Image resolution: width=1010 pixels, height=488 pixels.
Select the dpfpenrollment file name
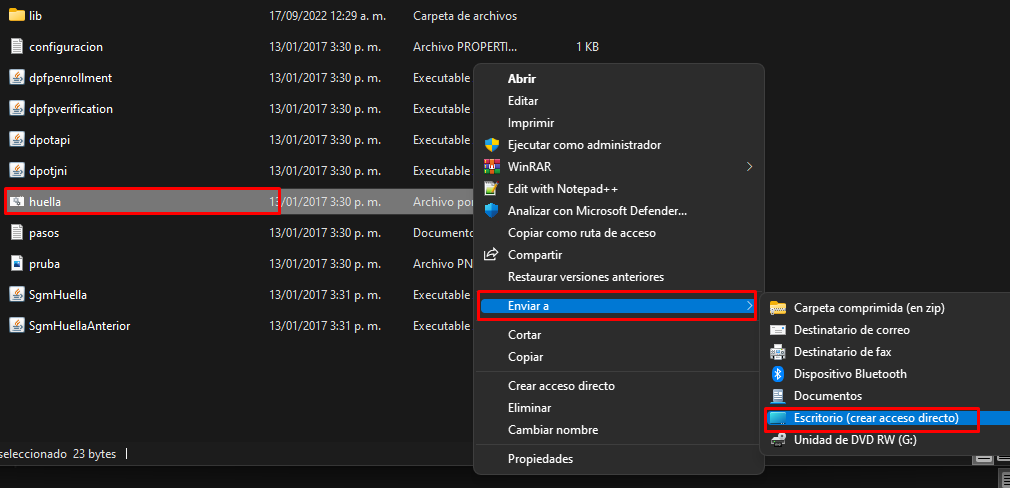pyautogui.click(x=71, y=77)
